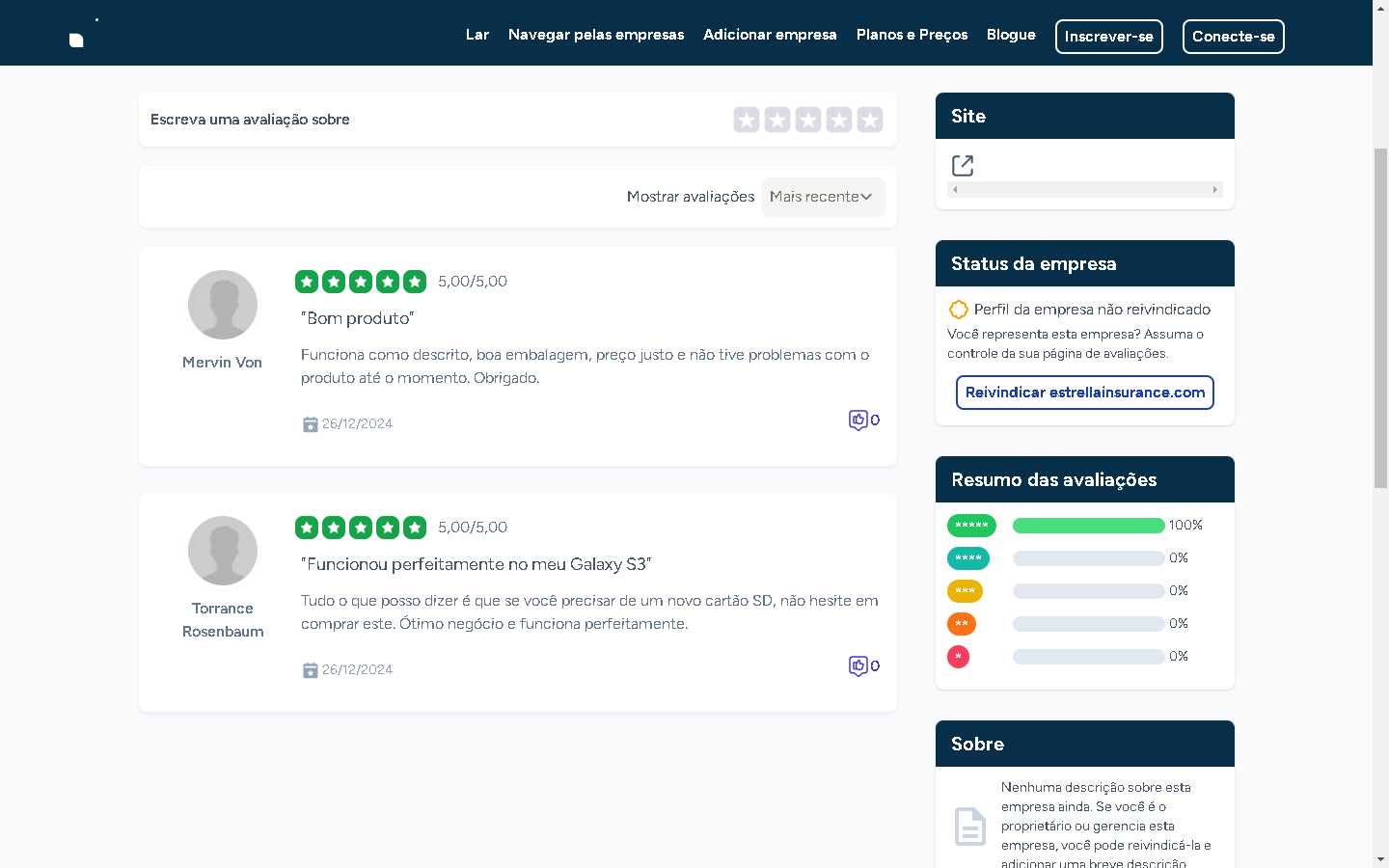Open Navegar pelas empresas menu item

pos(596,35)
